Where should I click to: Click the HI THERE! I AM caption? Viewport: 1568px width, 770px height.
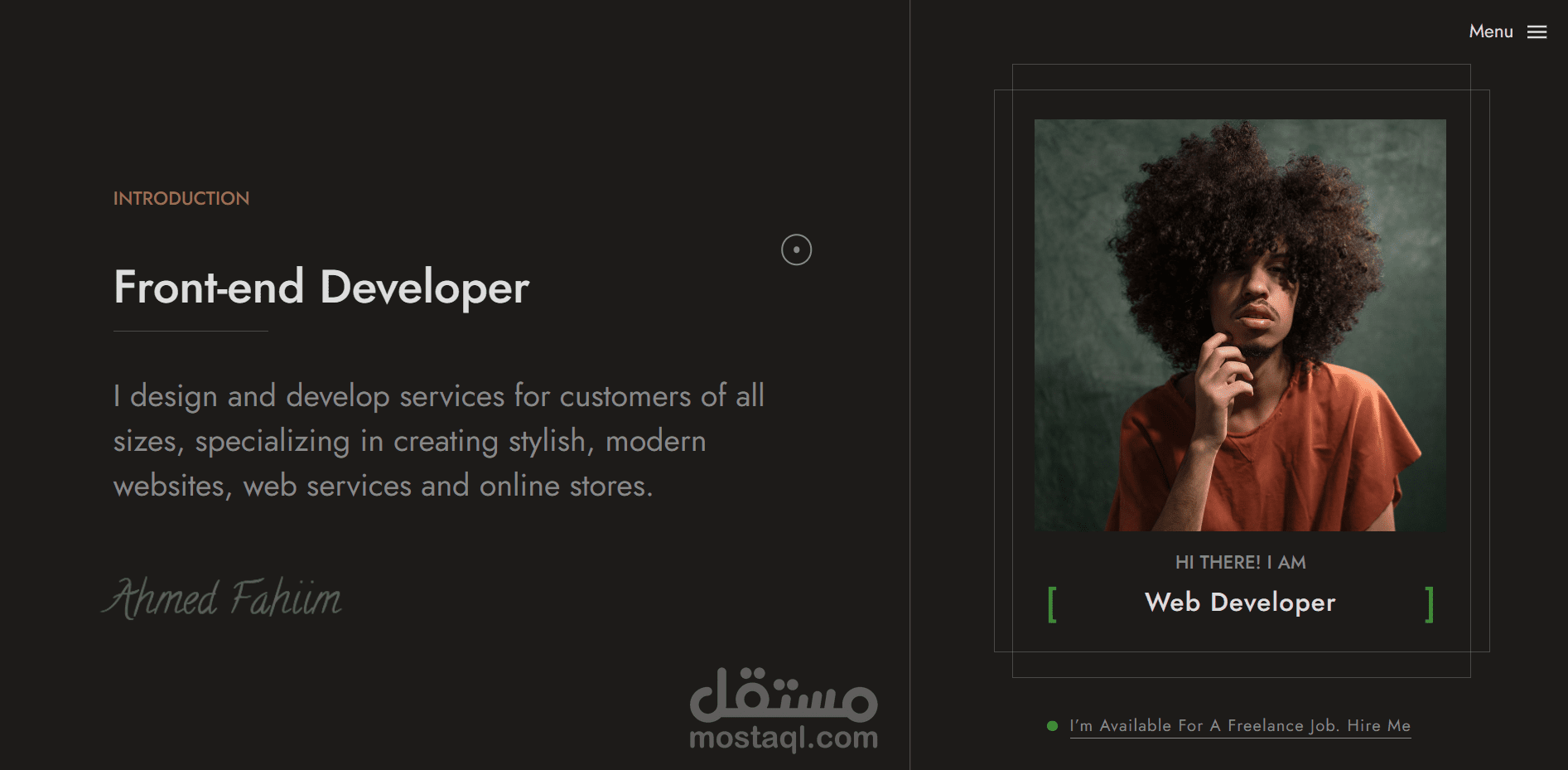click(1240, 563)
